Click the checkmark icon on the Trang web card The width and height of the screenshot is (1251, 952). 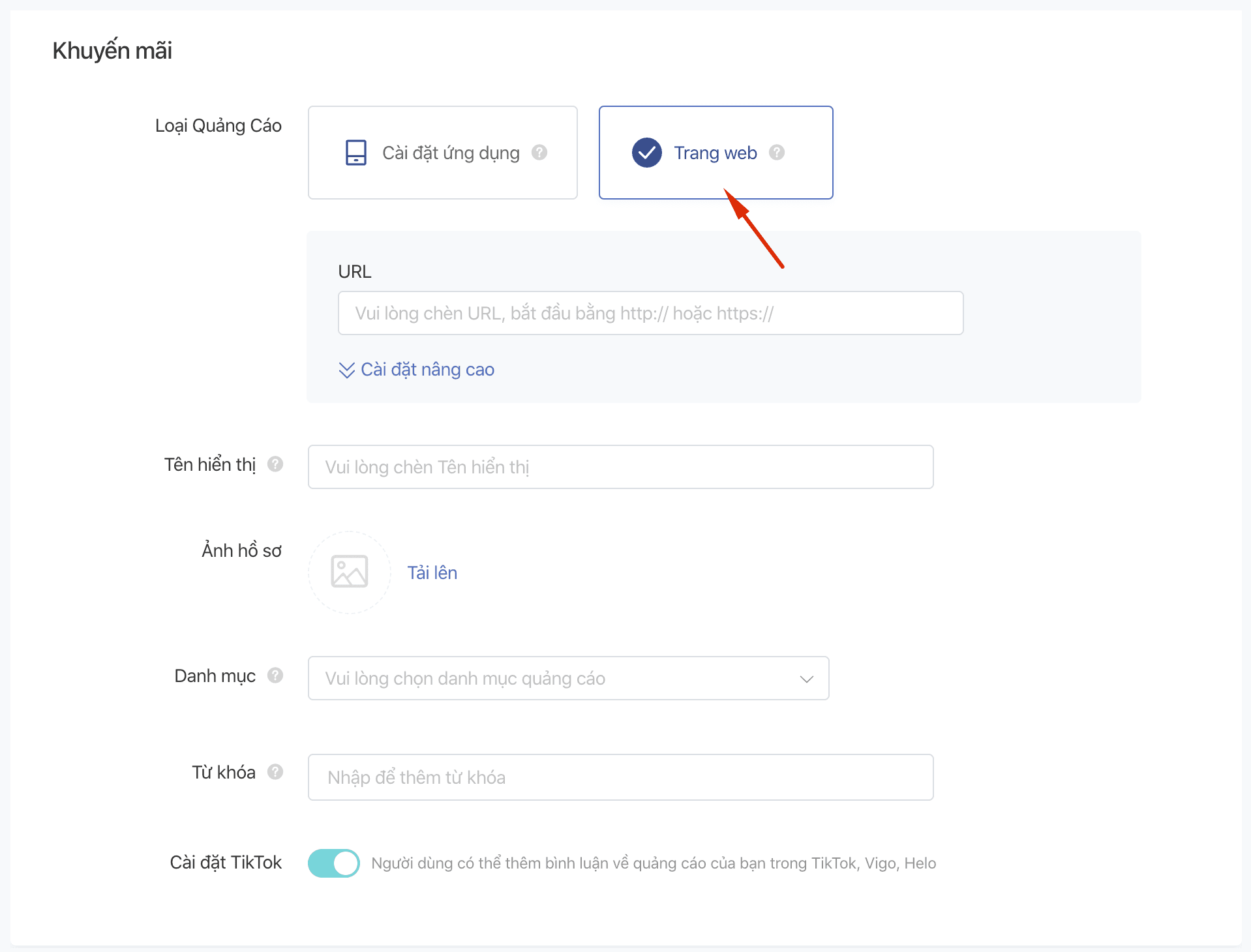click(x=647, y=153)
